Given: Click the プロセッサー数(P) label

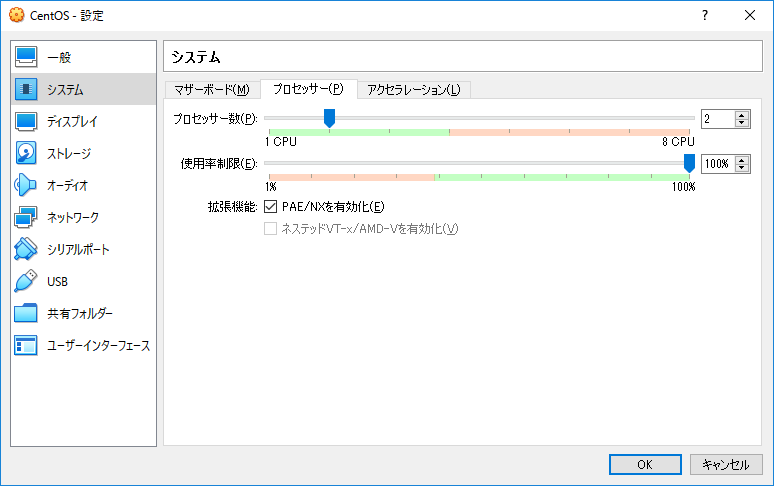Looking at the screenshot, I should pyautogui.click(x=215, y=119).
